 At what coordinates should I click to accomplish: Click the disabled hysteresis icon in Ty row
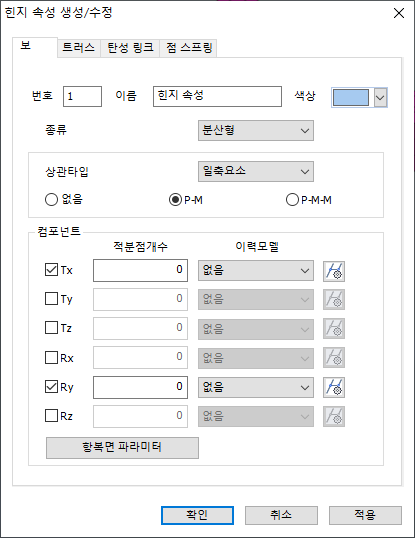(x=334, y=300)
